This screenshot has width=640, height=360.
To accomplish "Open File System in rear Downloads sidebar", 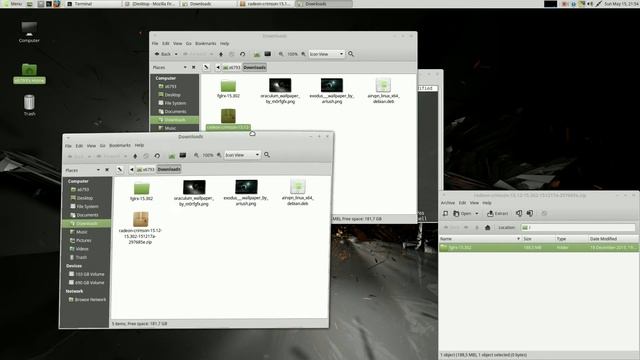I will click(176, 103).
